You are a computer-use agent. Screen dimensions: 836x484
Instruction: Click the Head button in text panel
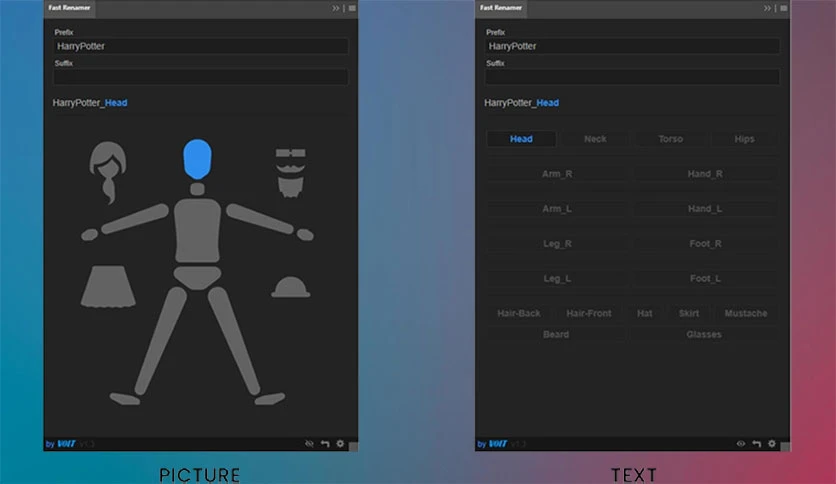(x=521, y=139)
